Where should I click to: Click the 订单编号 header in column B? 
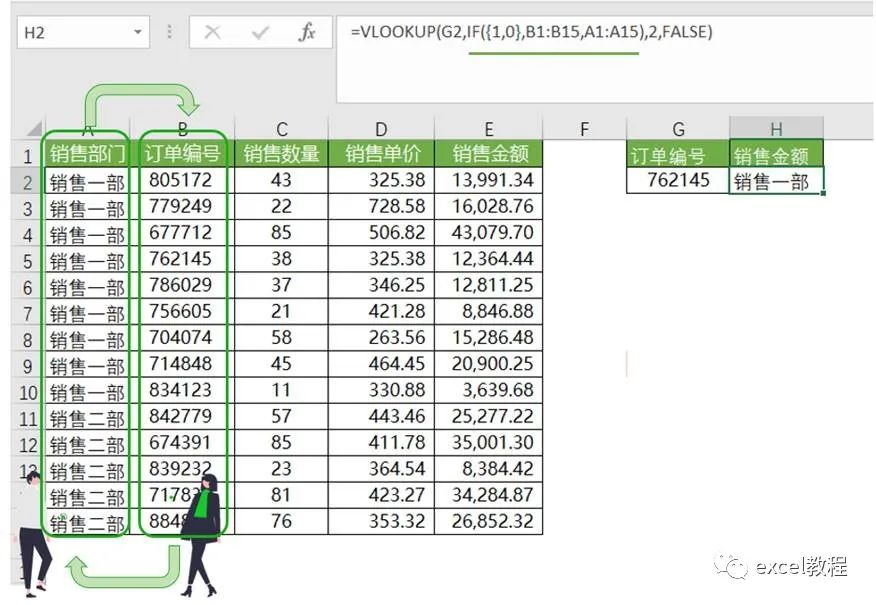click(x=182, y=154)
